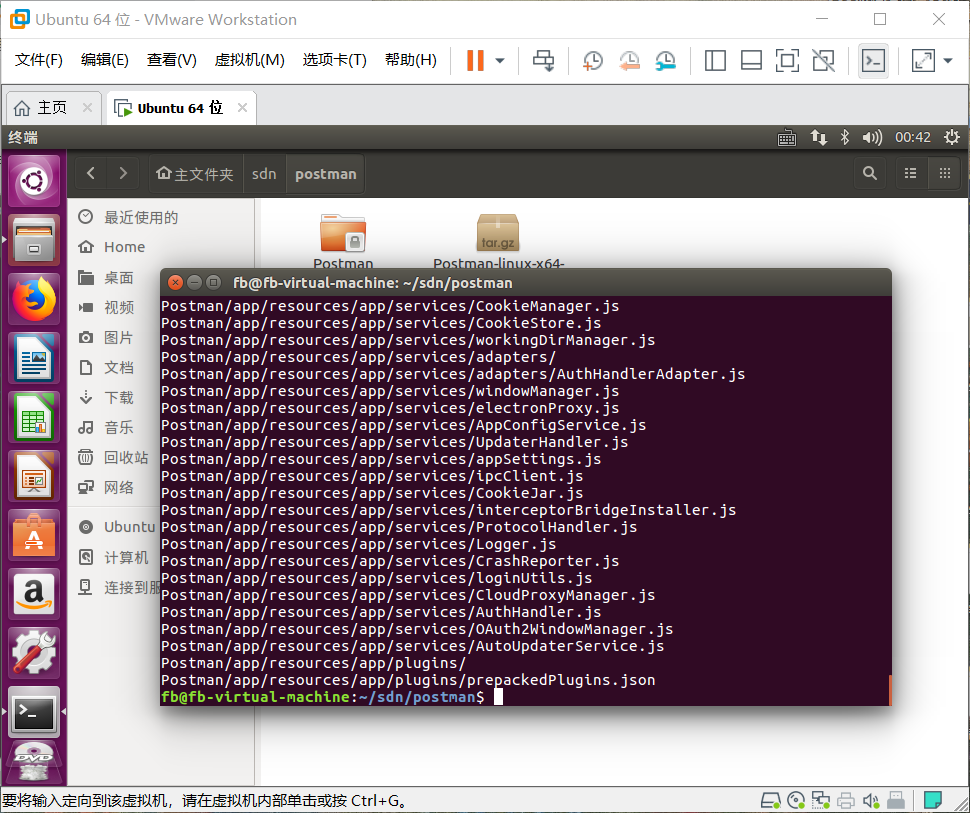
Task: Open the Amazon launcher icon
Action: coord(34,594)
